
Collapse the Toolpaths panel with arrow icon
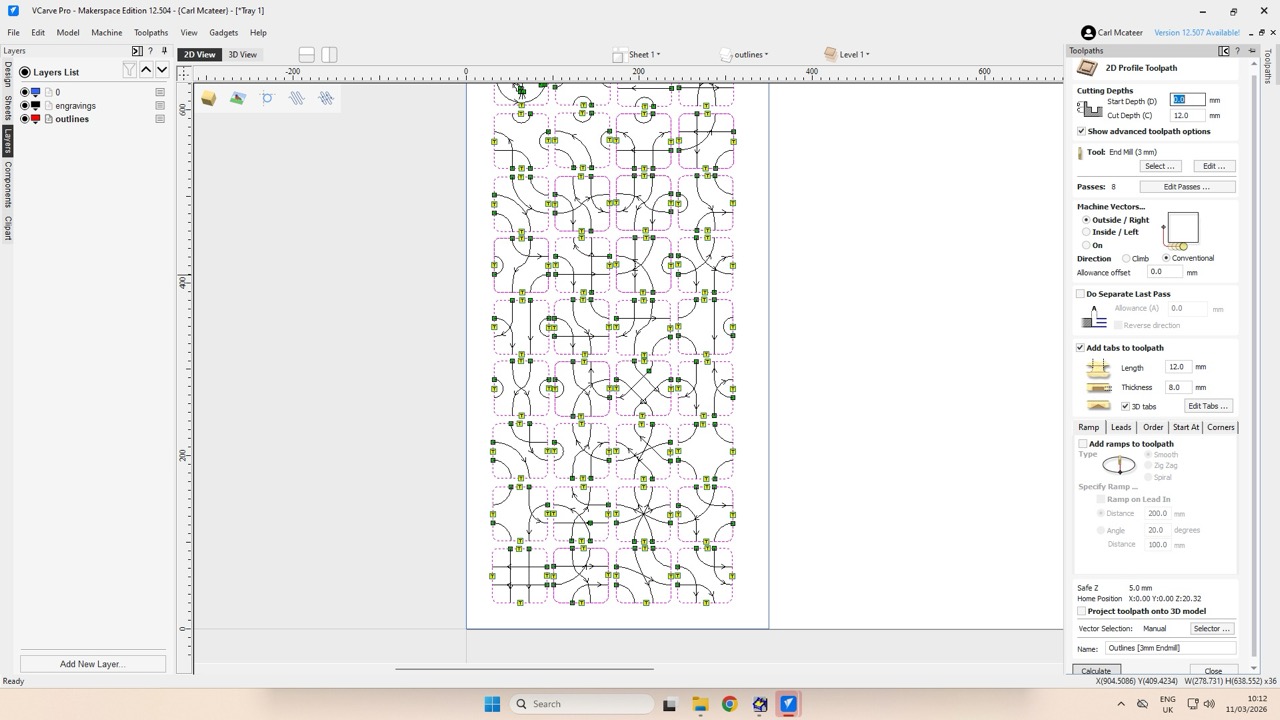pyautogui.click(x=1224, y=51)
